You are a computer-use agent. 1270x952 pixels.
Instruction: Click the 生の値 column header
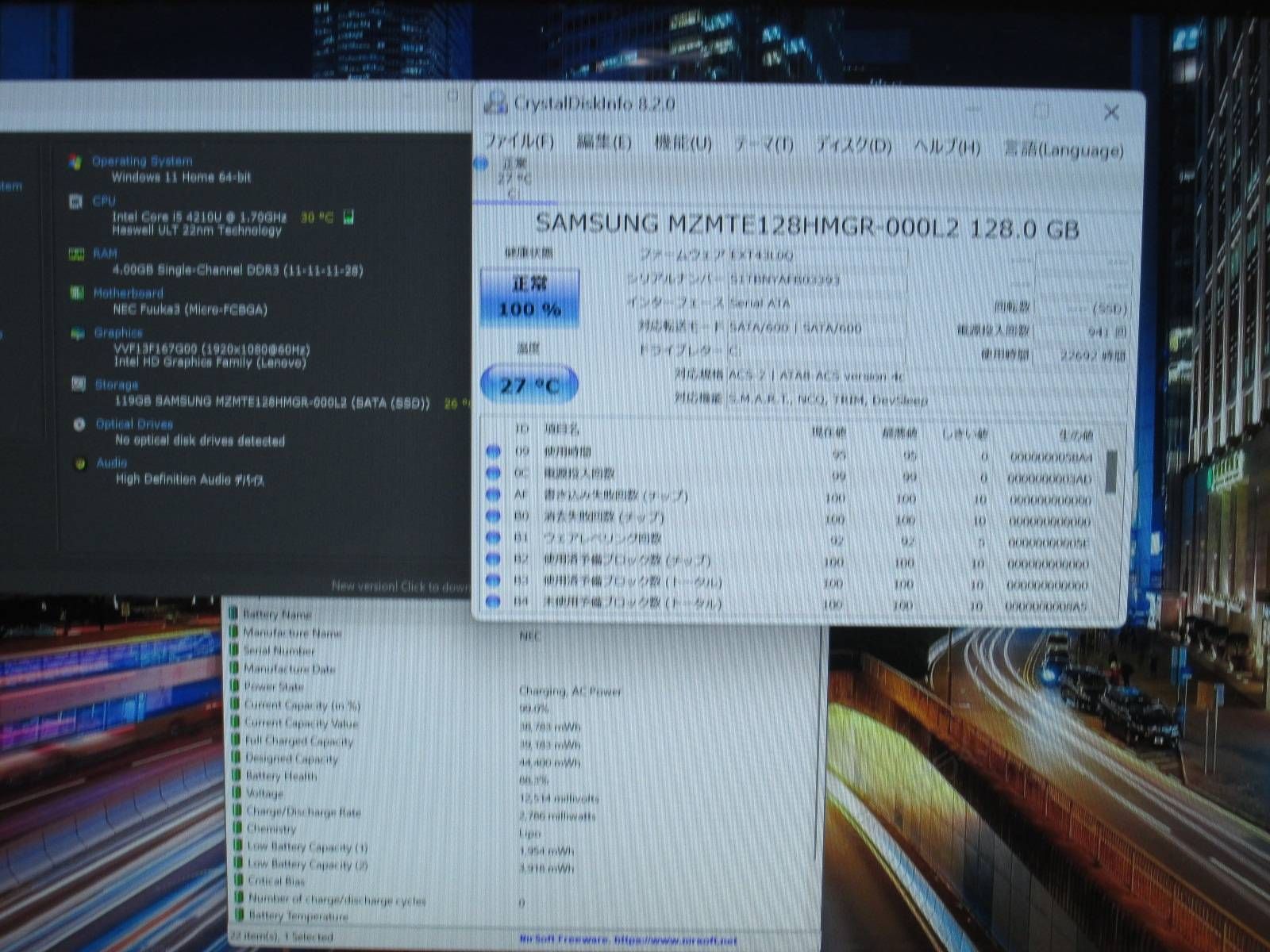(1076, 436)
